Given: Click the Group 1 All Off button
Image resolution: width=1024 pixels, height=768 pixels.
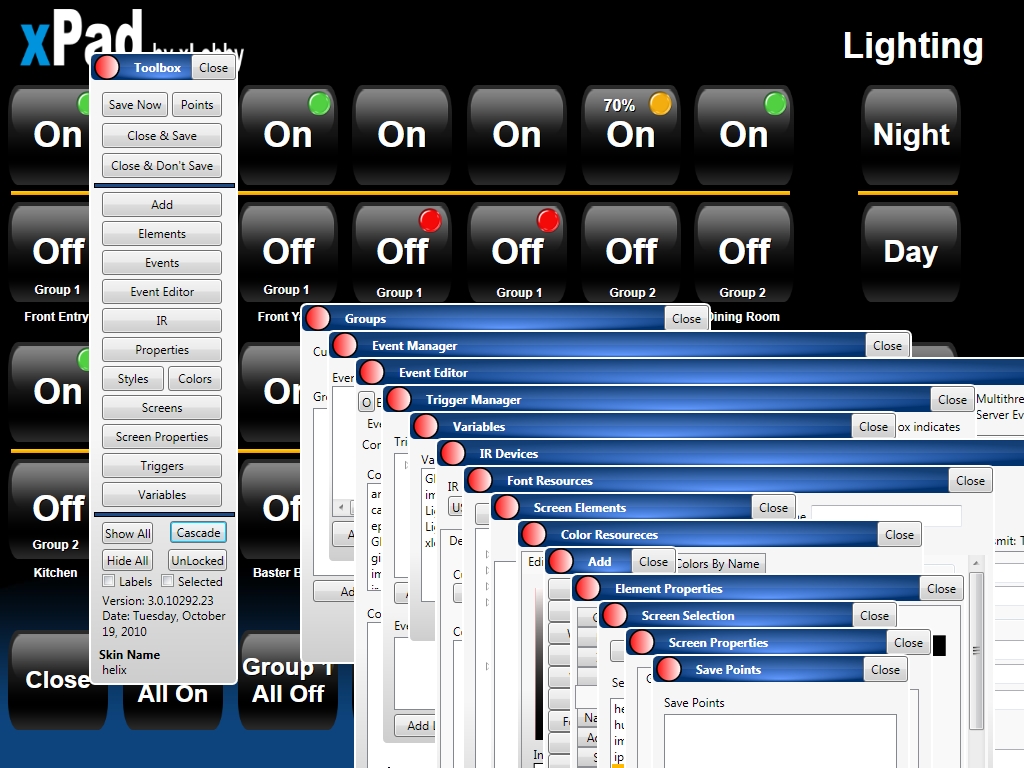Looking at the screenshot, I should click(288, 680).
